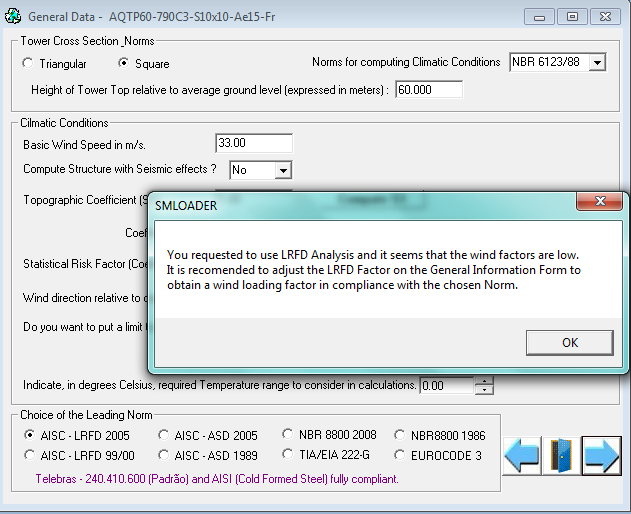Screen dimensions: 631x514
Task: Open the climatic norms NBR 6123/88 dropdown
Action: [x=597, y=63]
